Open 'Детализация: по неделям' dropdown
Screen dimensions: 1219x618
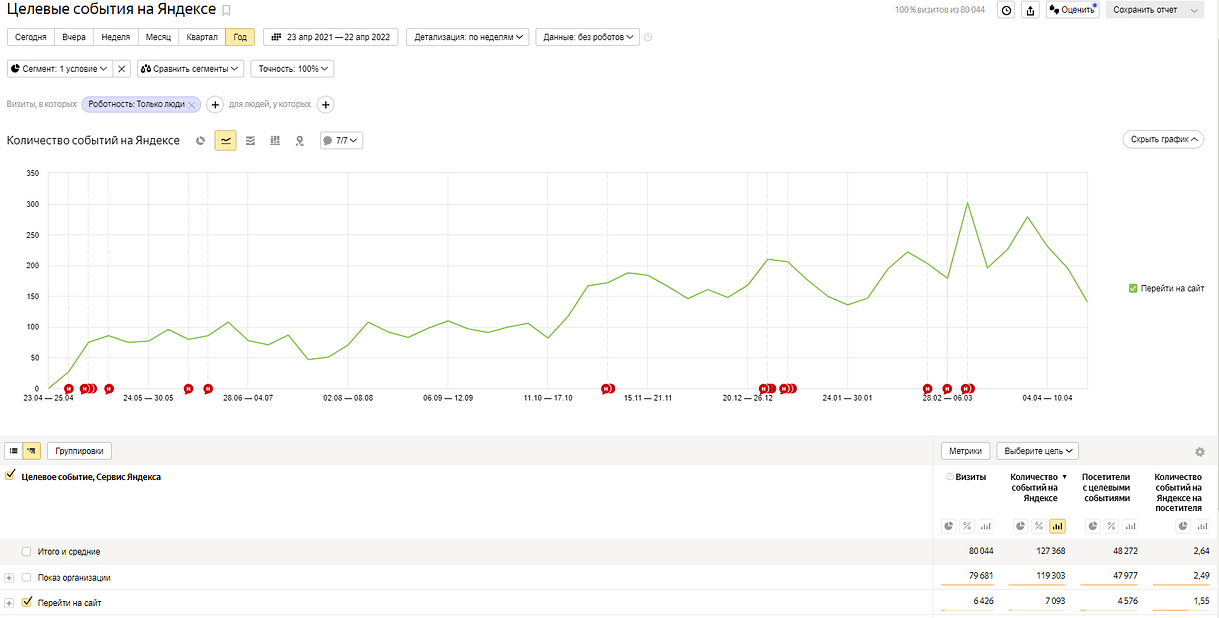467,37
